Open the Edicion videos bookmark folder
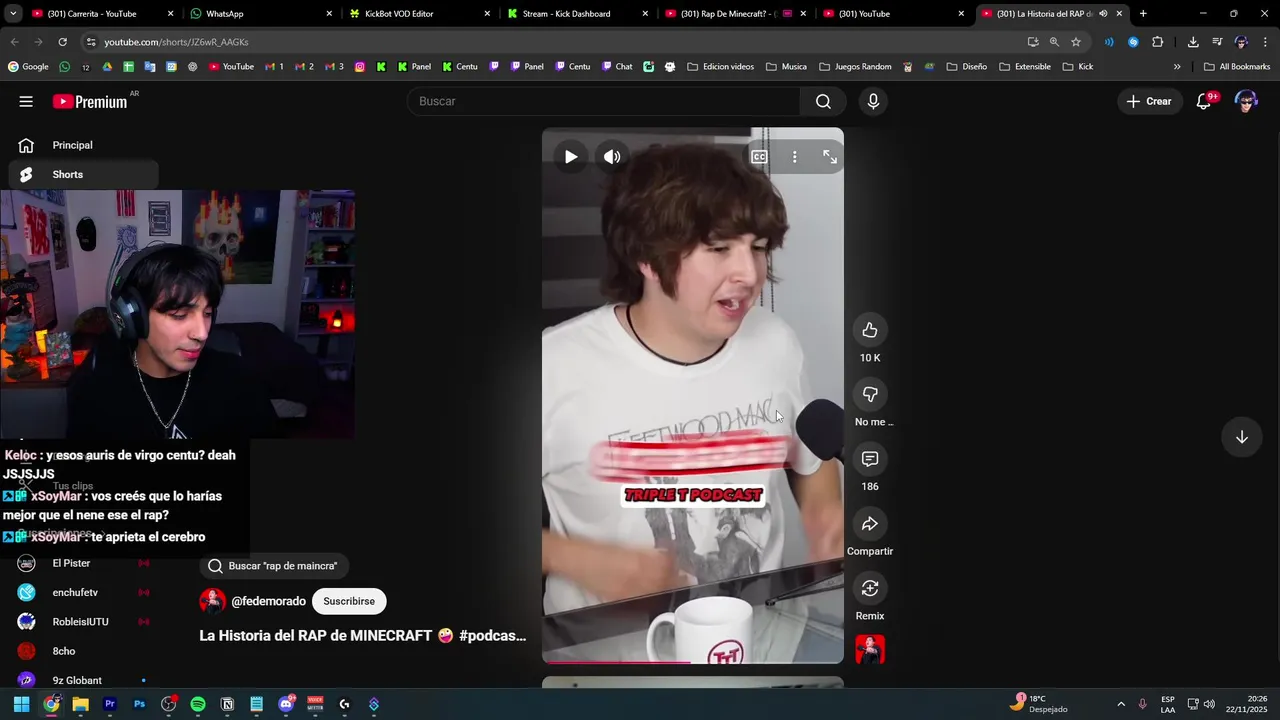The height and width of the screenshot is (720, 1280). (720, 67)
